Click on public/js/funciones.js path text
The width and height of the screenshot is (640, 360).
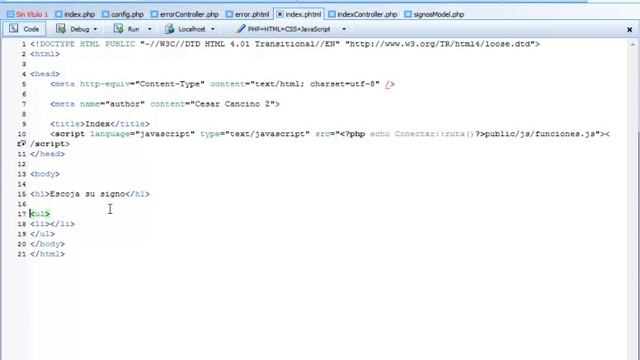(x=541, y=134)
